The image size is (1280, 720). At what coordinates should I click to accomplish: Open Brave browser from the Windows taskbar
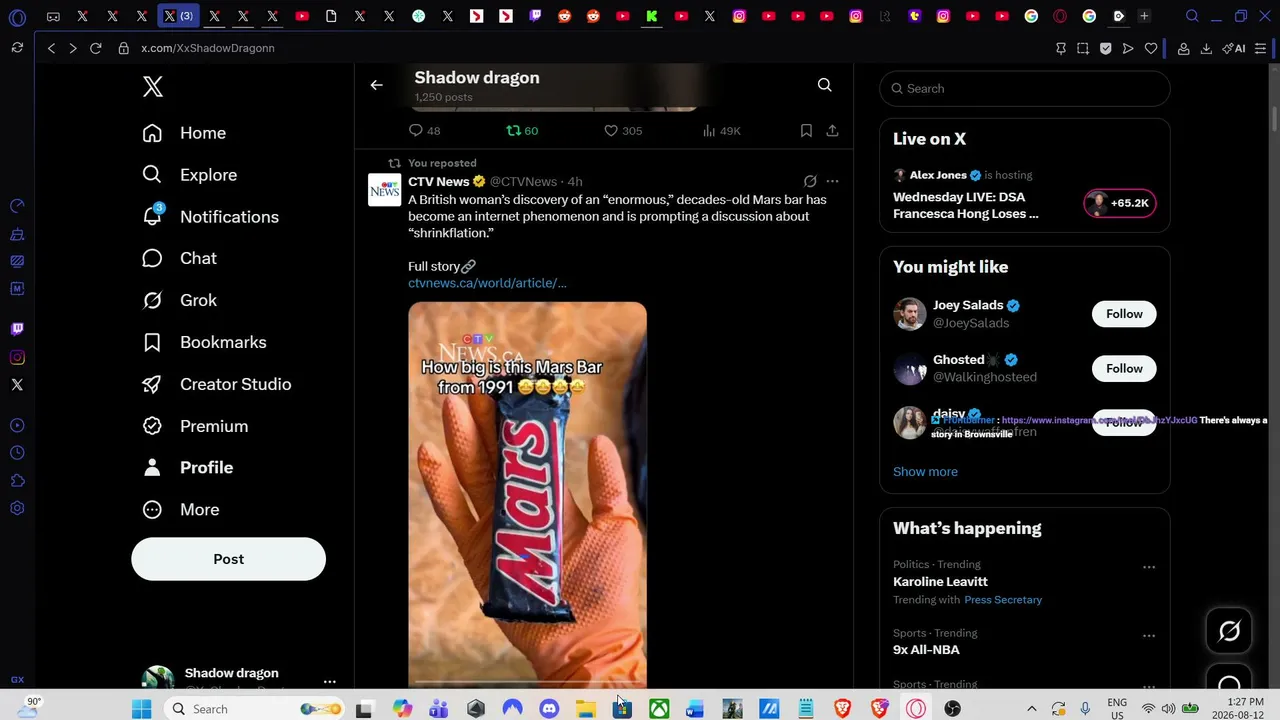(x=842, y=709)
